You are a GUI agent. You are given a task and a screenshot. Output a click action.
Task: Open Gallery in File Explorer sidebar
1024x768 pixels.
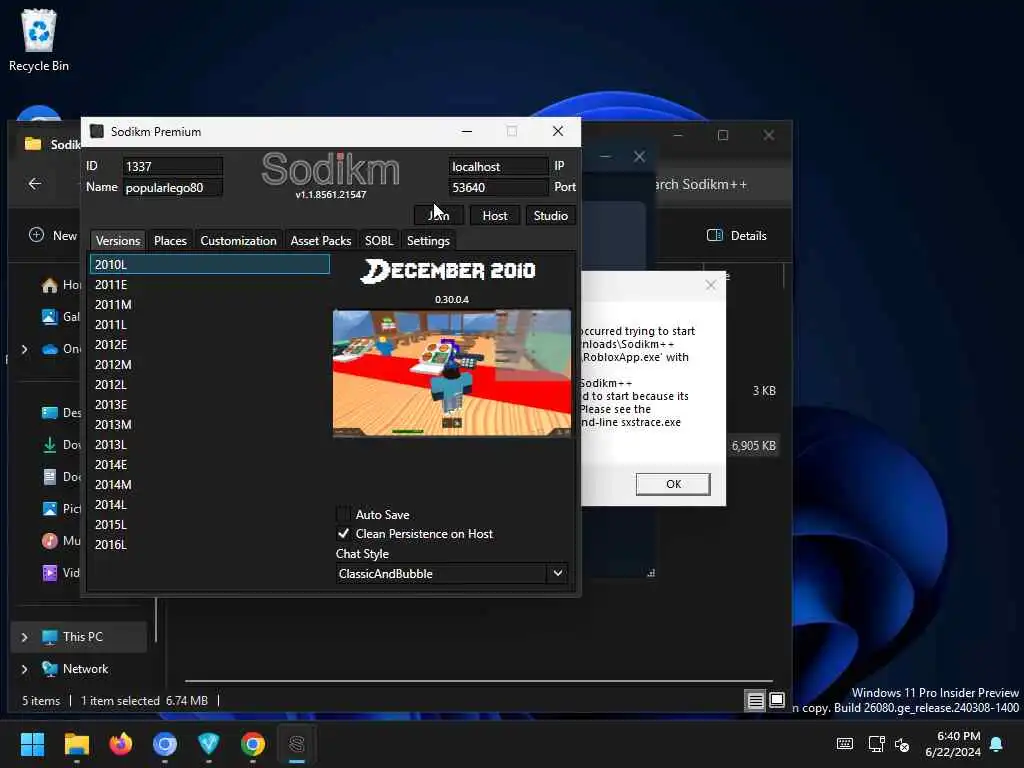(61, 317)
